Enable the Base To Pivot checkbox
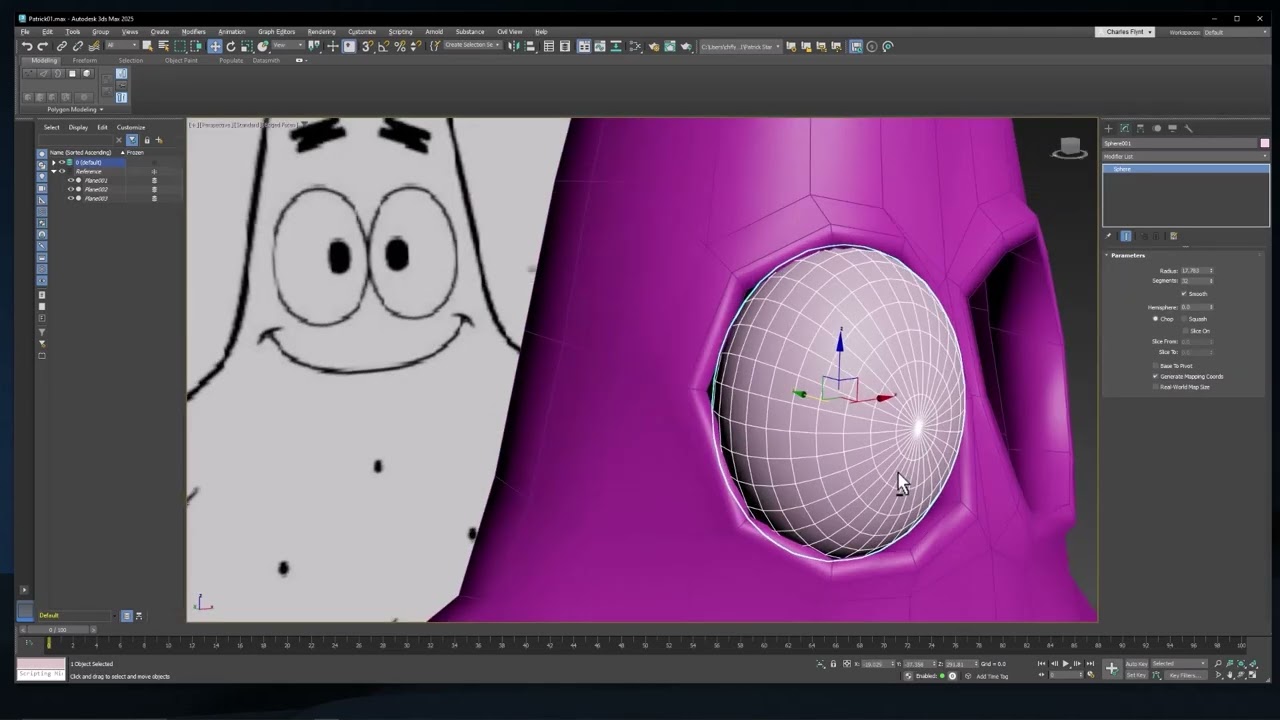The image size is (1280, 720). [1156, 366]
